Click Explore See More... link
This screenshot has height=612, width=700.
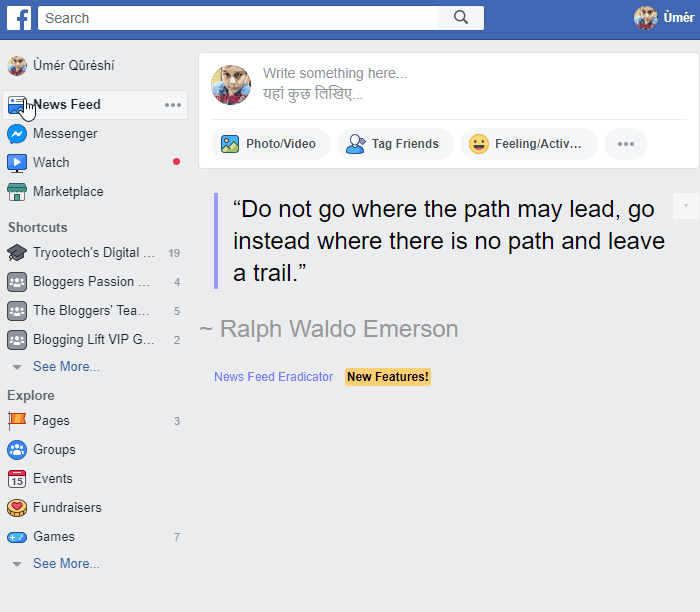pos(67,563)
